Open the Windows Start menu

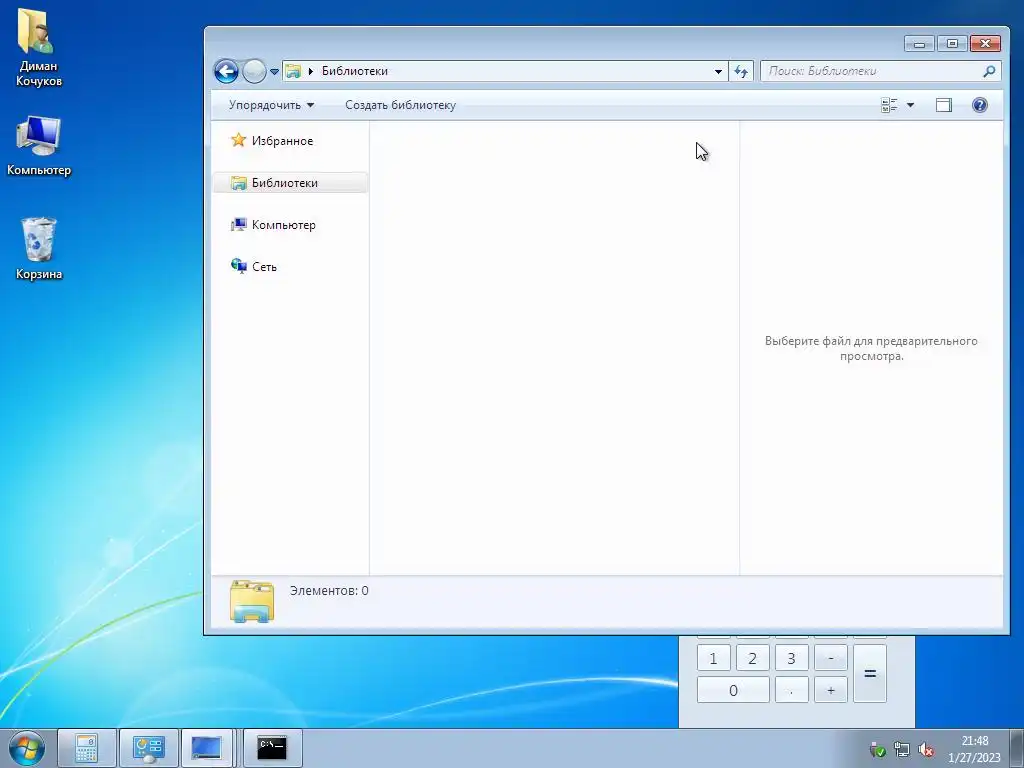(26, 748)
